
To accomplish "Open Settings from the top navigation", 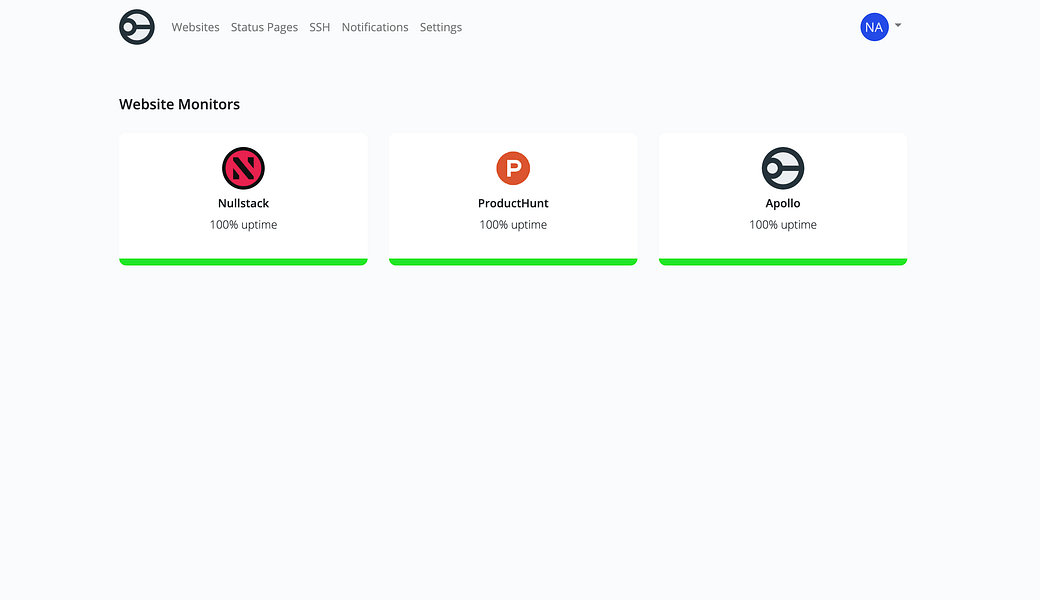I will tap(440, 27).
